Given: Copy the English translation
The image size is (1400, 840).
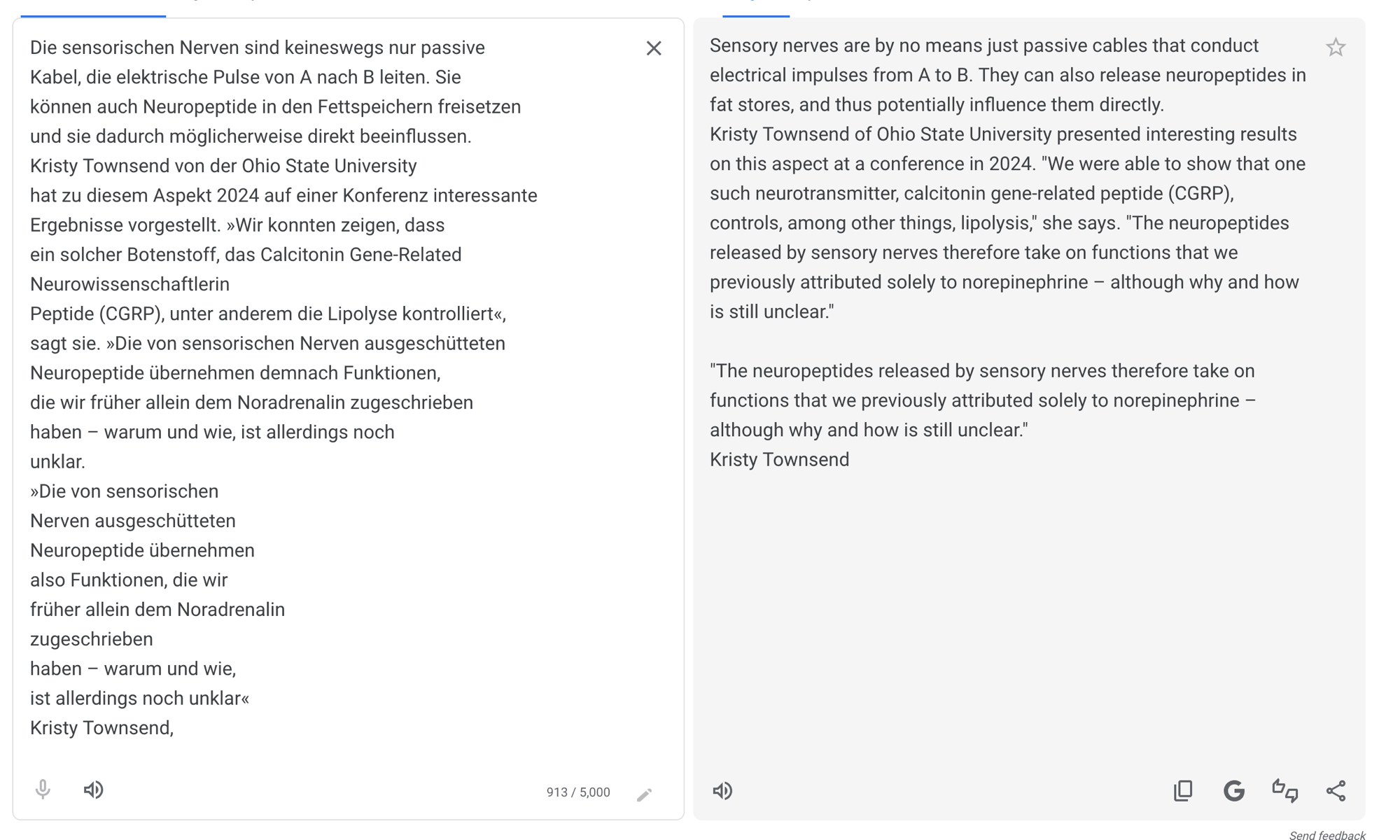Looking at the screenshot, I should pos(1183,791).
